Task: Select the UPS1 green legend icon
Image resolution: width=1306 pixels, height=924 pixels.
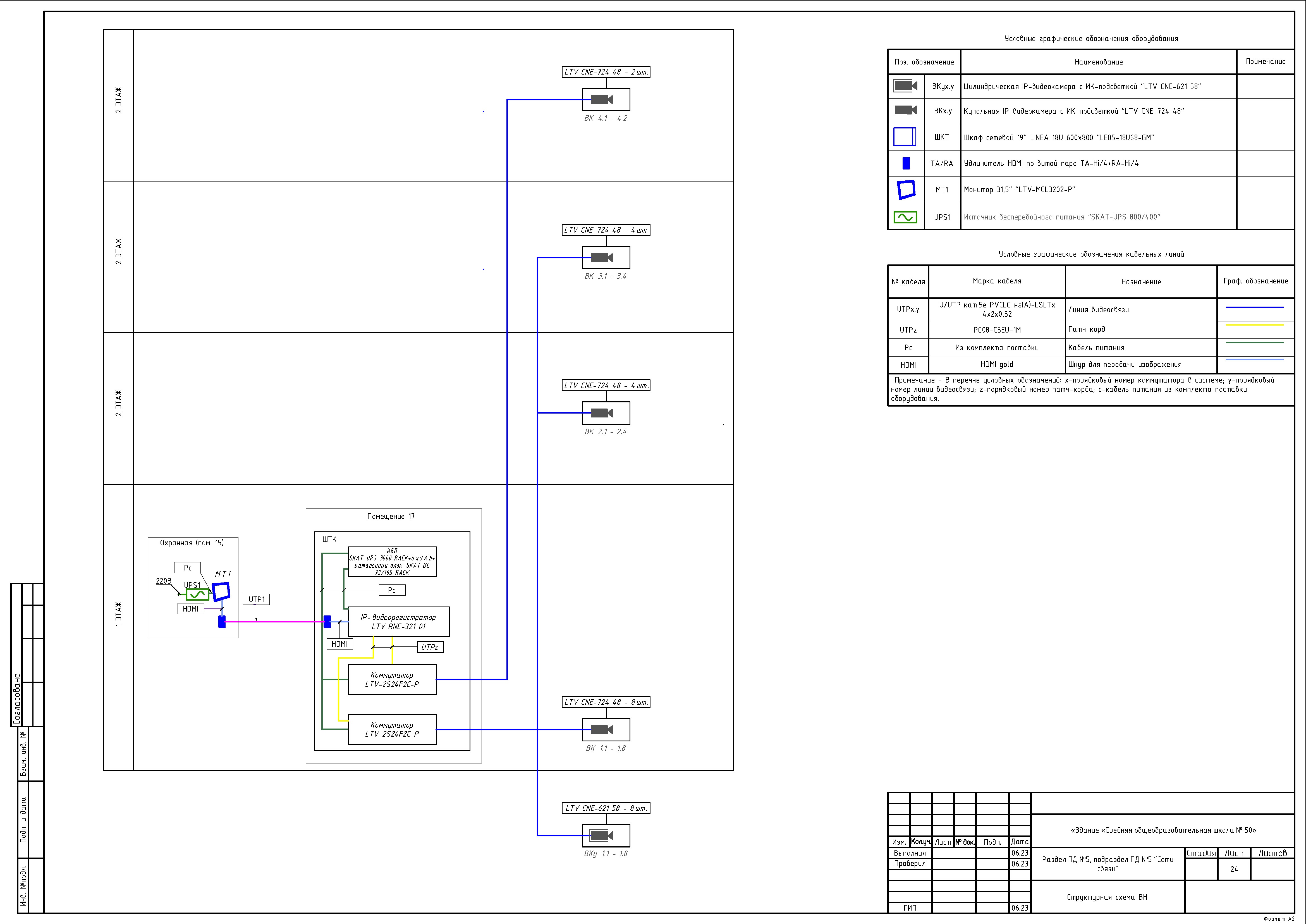Action: tap(905, 217)
